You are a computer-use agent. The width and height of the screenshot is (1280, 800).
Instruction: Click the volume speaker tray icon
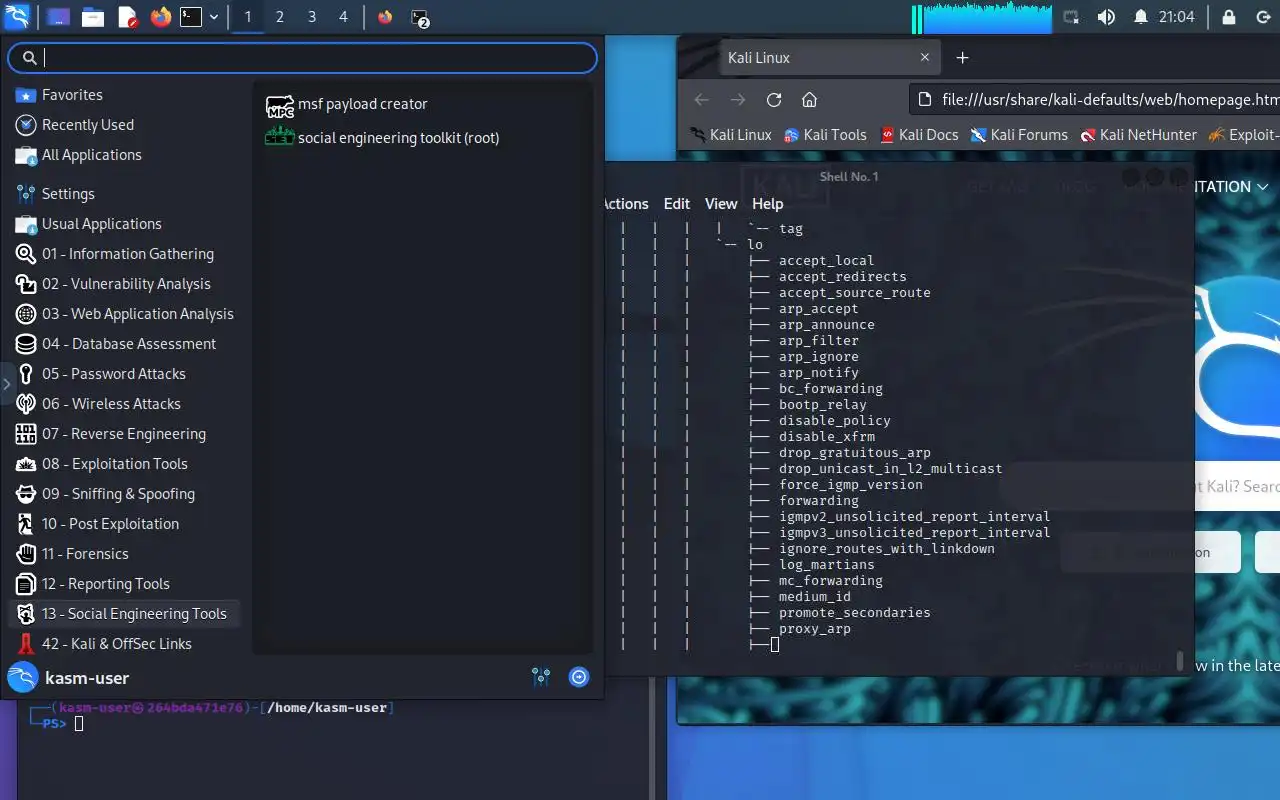[1106, 17]
